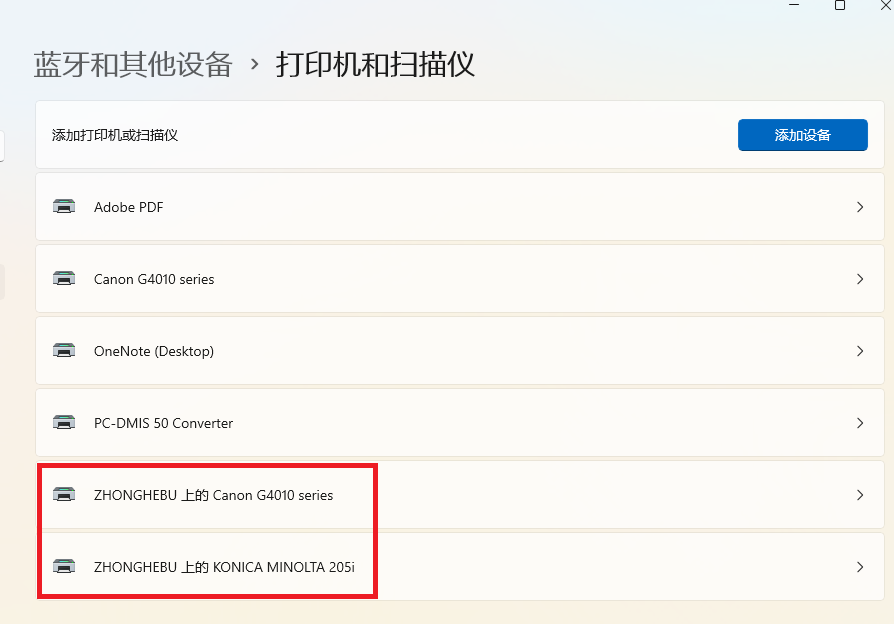Click the printer icon beside PC-DMIS 50 Converter
Image resolution: width=894 pixels, height=624 pixels.
coord(64,422)
